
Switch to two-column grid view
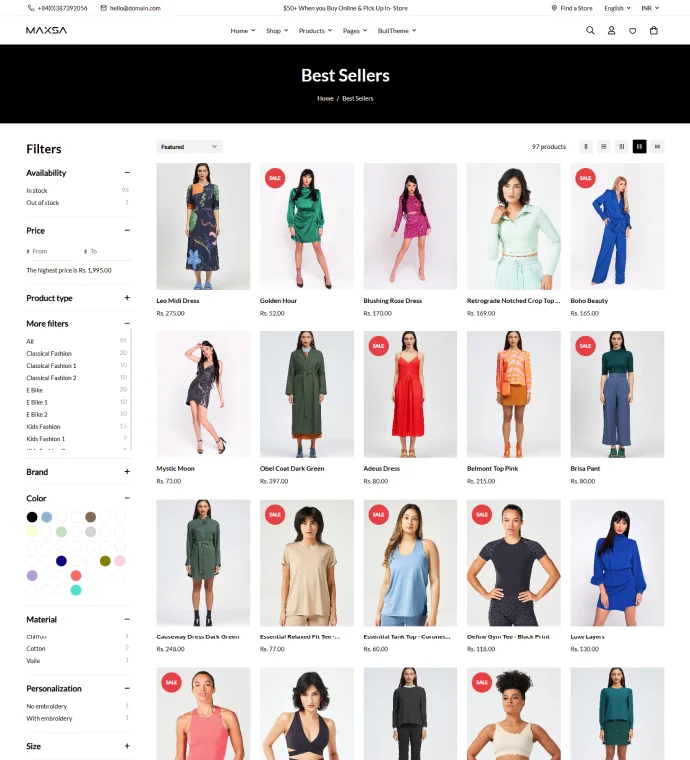pyautogui.click(x=622, y=146)
